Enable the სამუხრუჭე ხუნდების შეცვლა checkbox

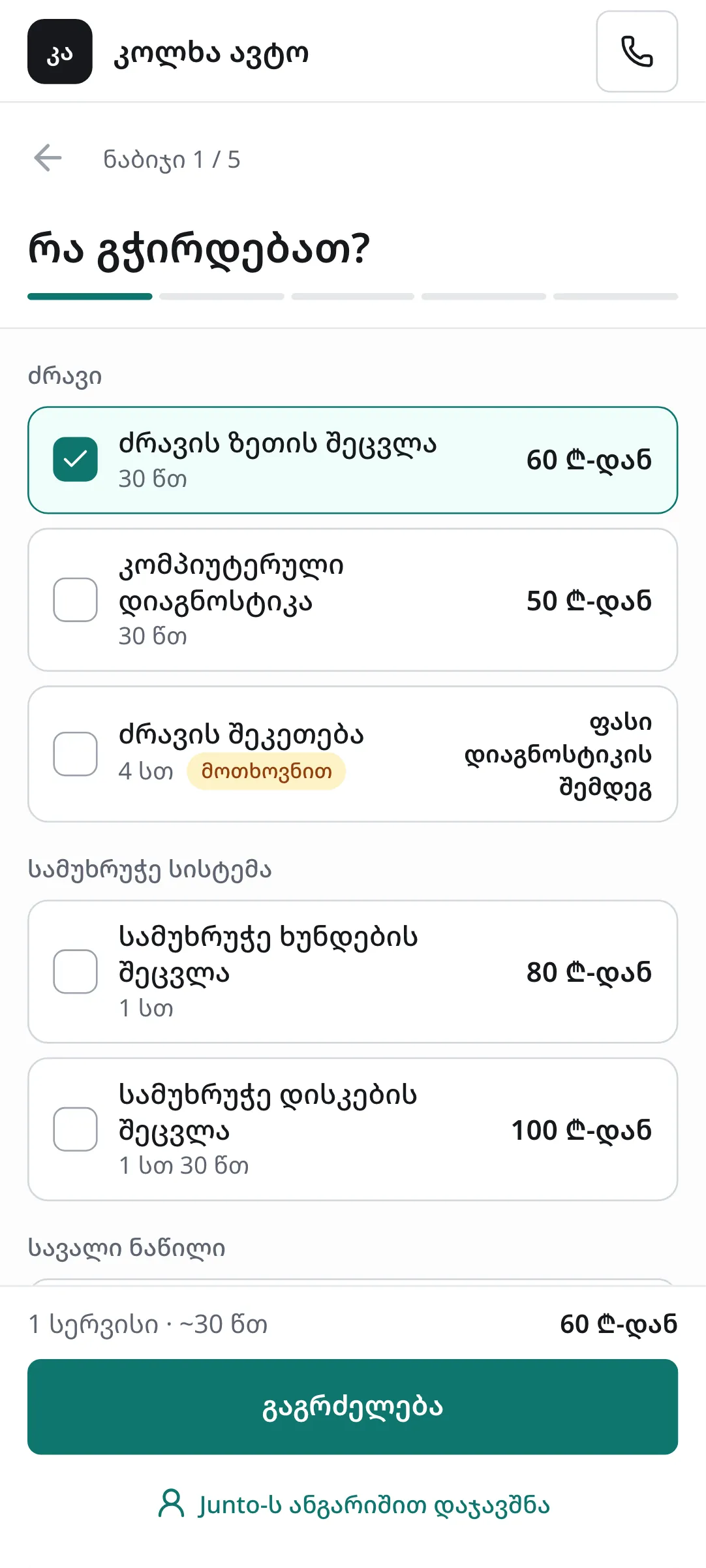(76, 971)
